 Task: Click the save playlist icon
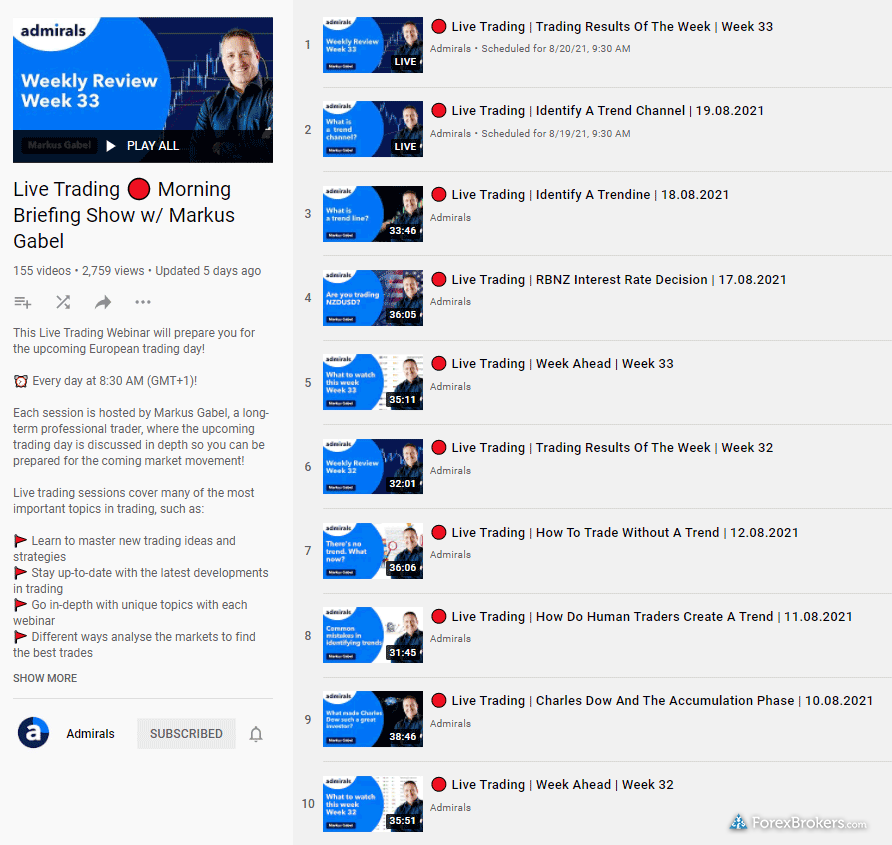click(23, 302)
